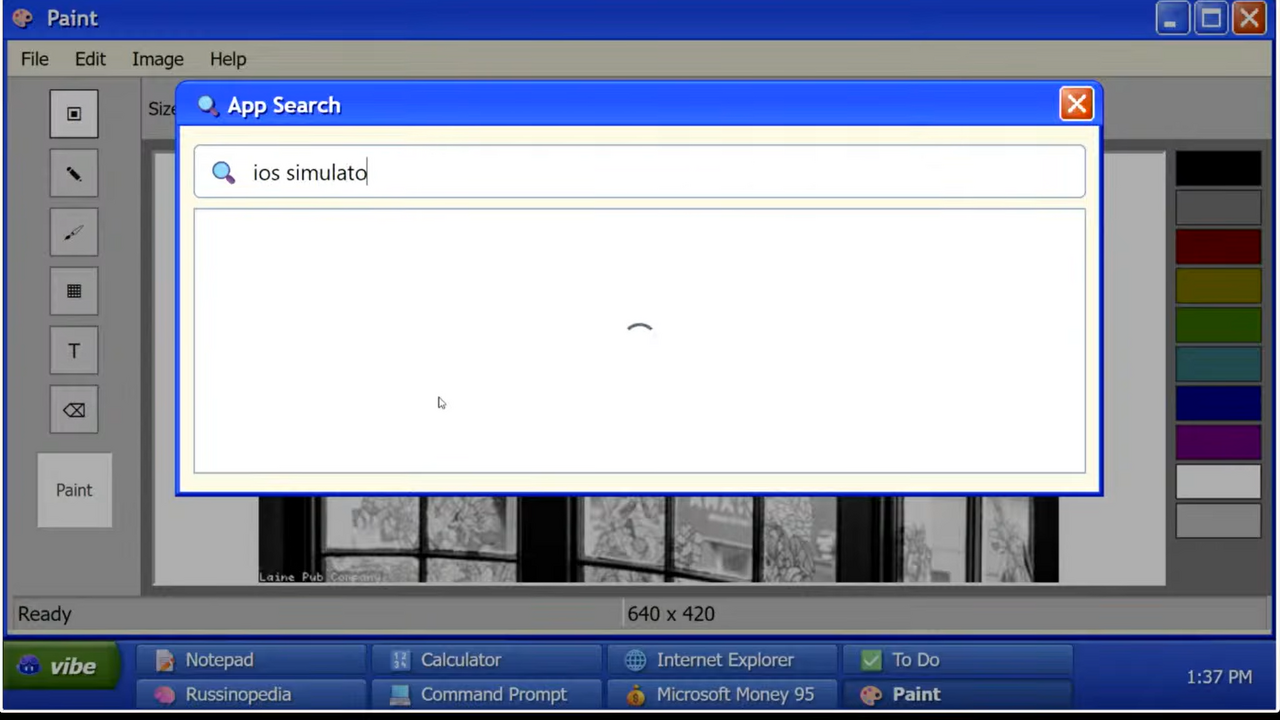Switch to Calculator in the taskbar
The image size is (1280, 720).
tap(487, 660)
